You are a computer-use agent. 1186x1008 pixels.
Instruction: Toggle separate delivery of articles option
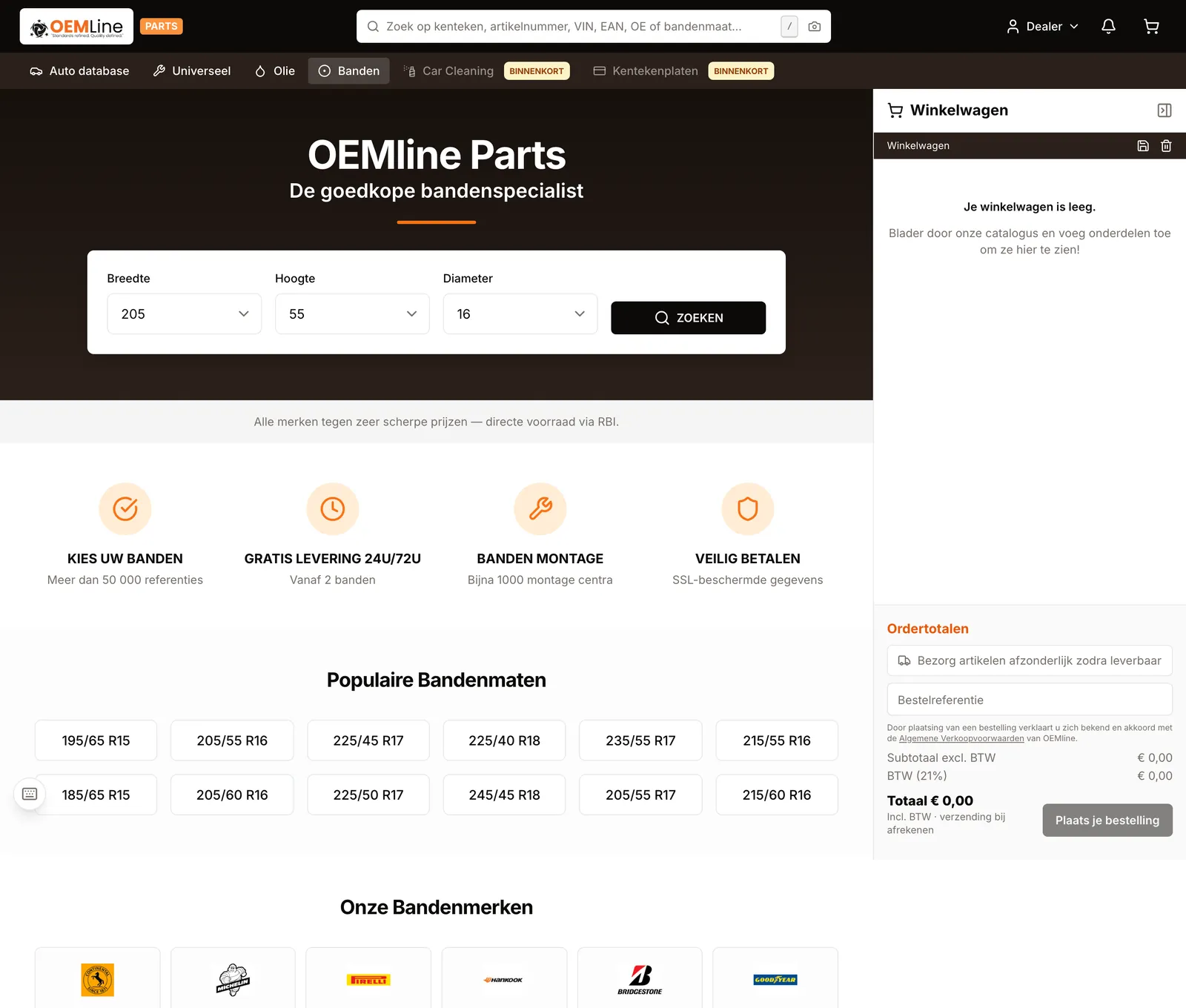pyautogui.click(x=1030, y=660)
